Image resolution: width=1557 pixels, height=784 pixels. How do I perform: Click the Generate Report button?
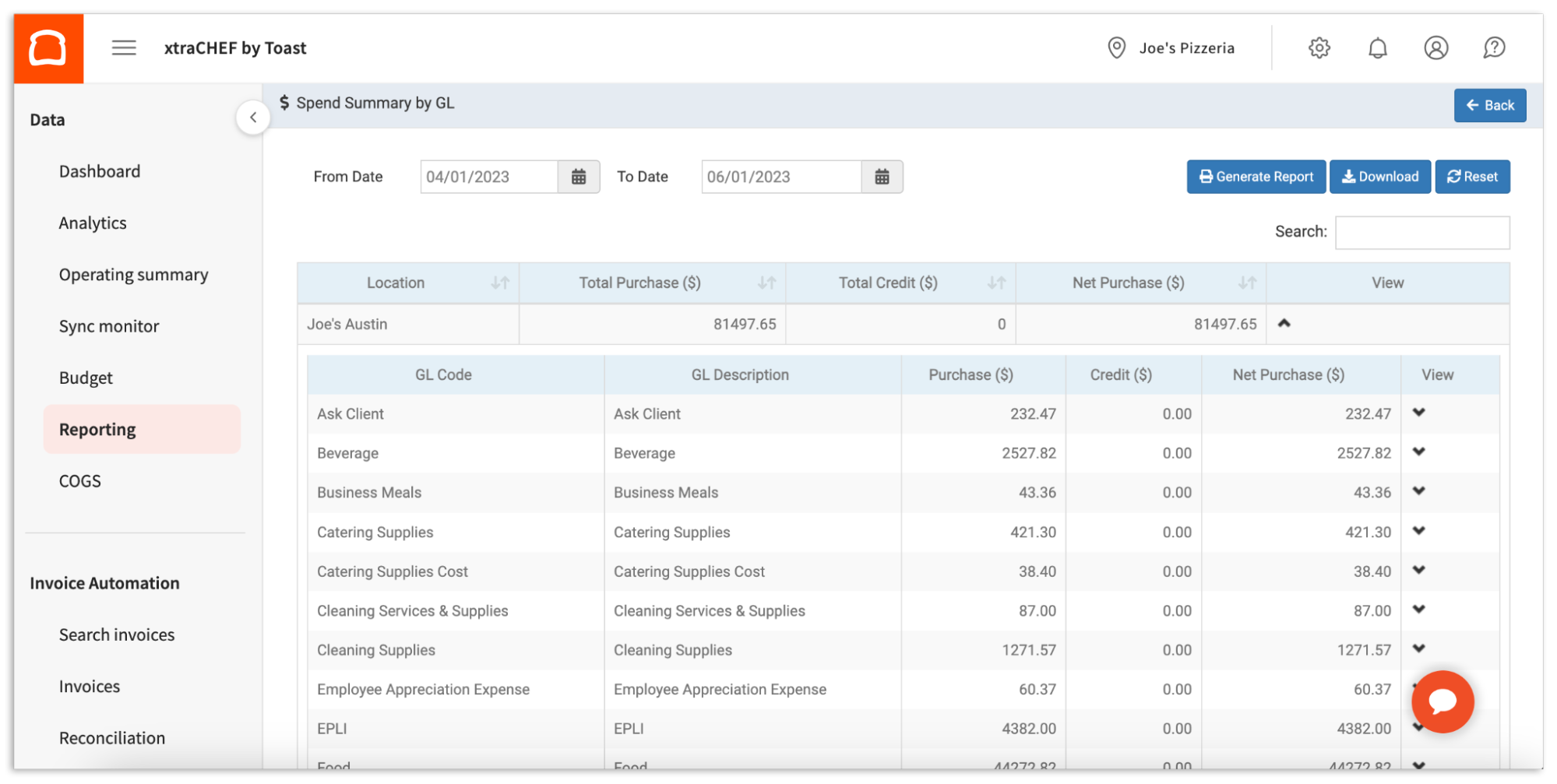pos(1256,177)
